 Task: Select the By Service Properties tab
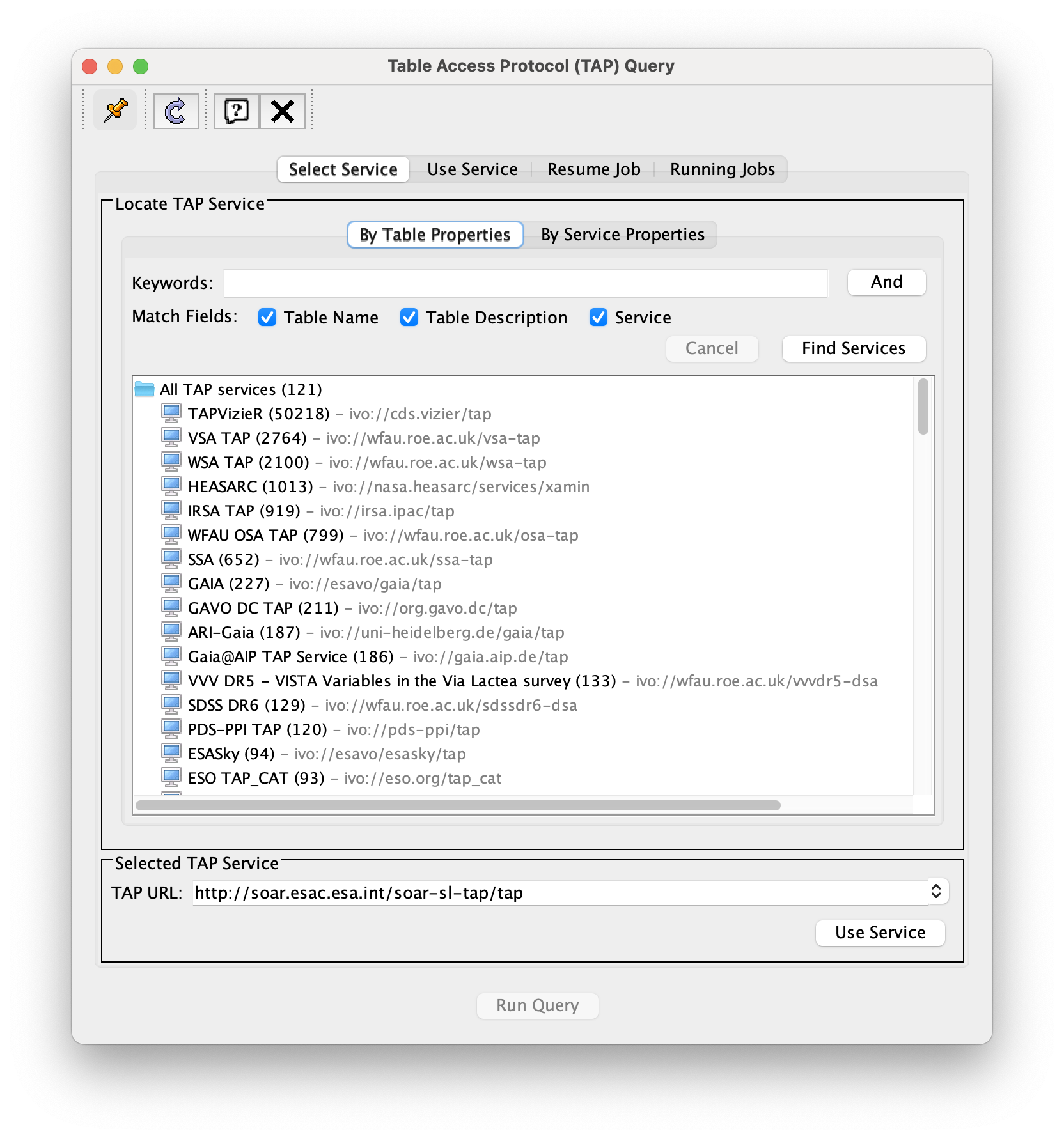(x=623, y=235)
